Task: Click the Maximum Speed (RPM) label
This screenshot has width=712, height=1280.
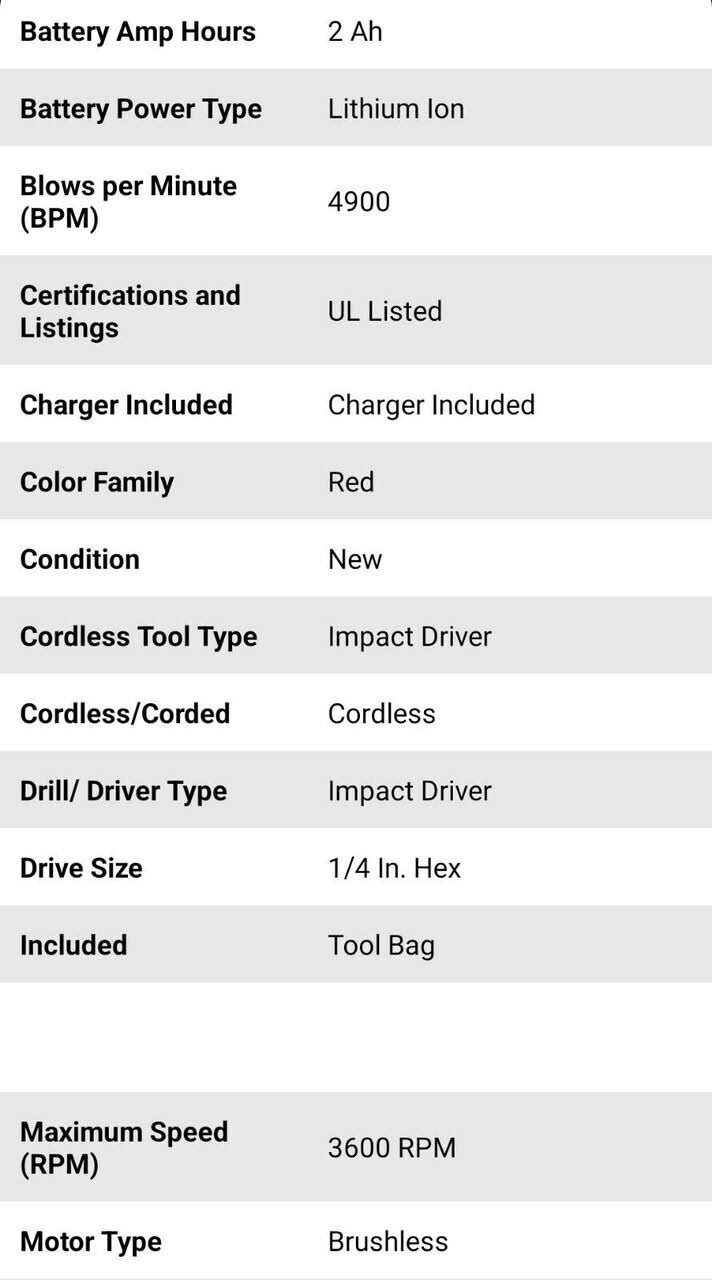Action: click(124, 1148)
